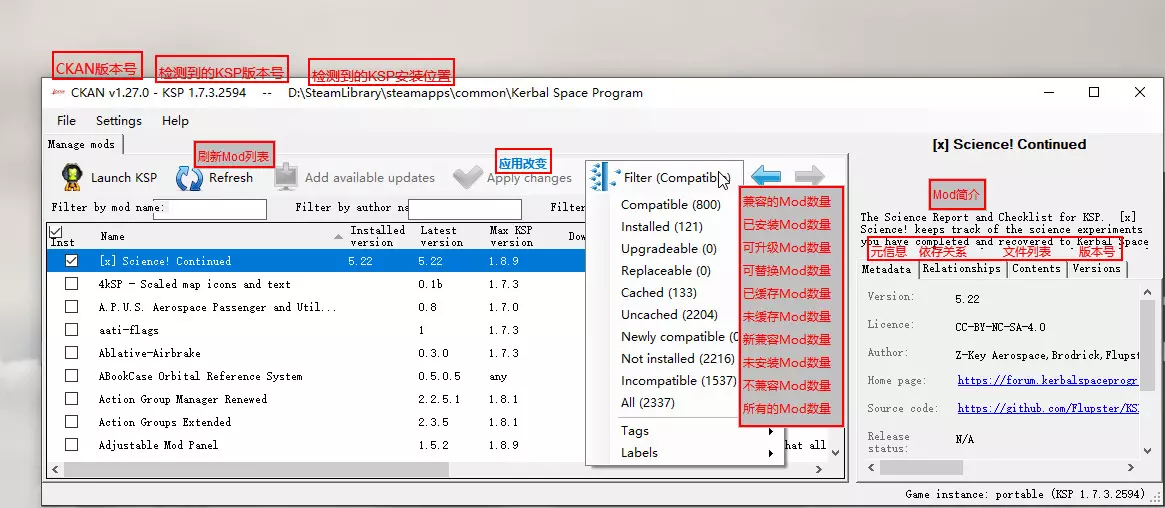The image size is (1165, 508).
Task: Click the metadata panel horizontal scrollbar thumb
Action: point(921,467)
